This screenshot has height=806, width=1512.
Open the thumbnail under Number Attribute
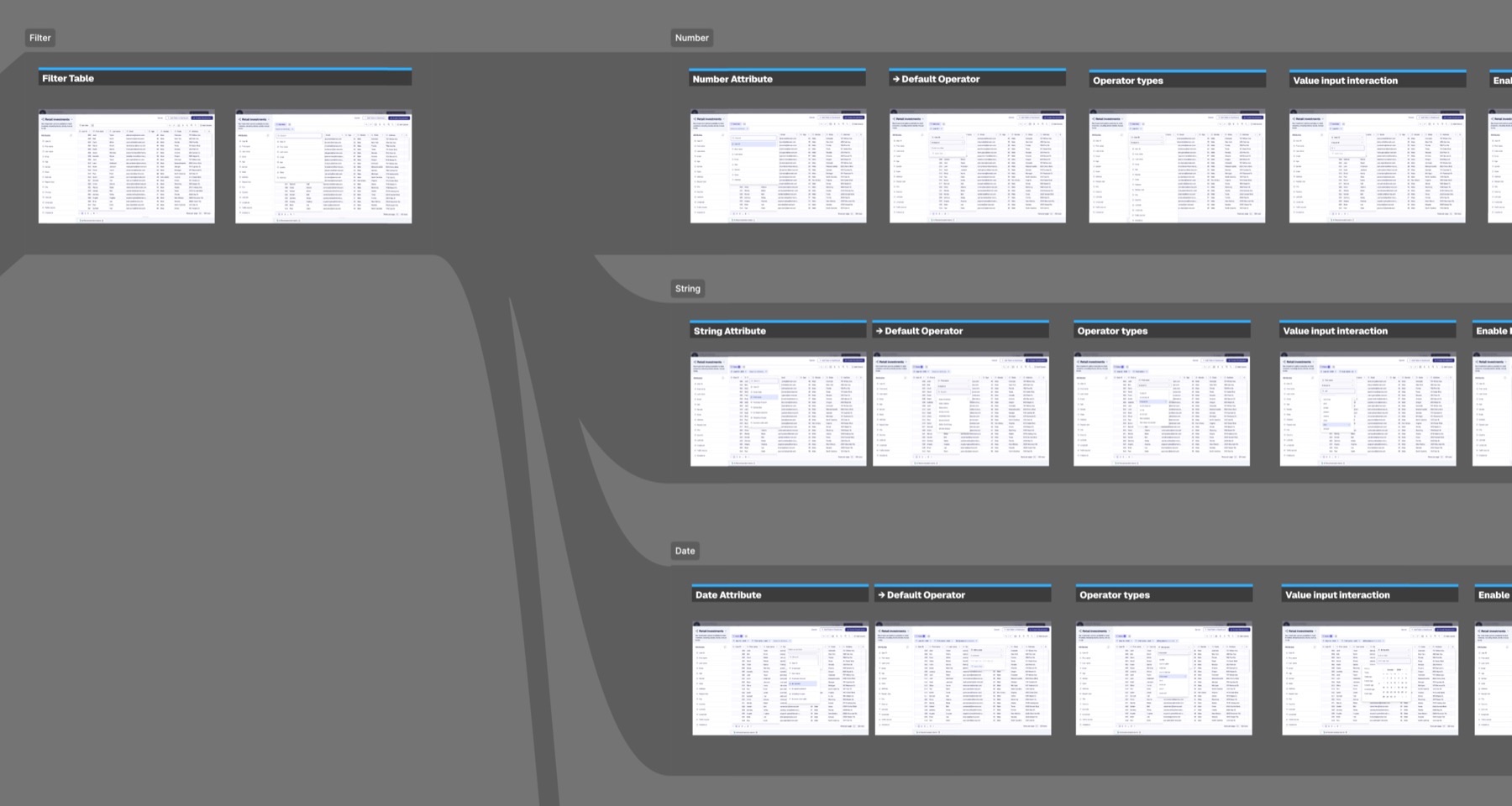pyautogui.click(x=778, y=166)
